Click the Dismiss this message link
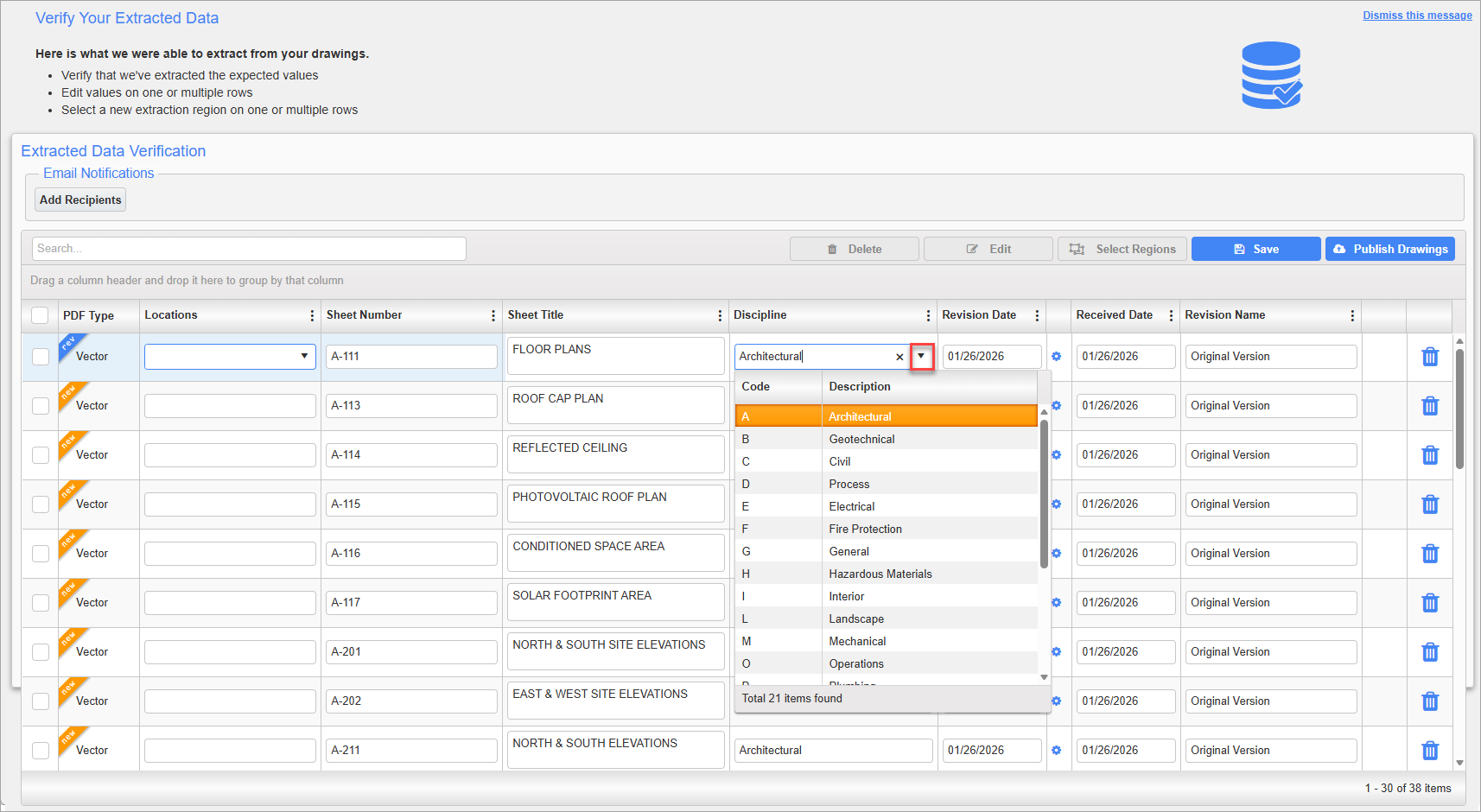Image resolution: width=1481 pixels, height=812 pixels. [1417, 15]
